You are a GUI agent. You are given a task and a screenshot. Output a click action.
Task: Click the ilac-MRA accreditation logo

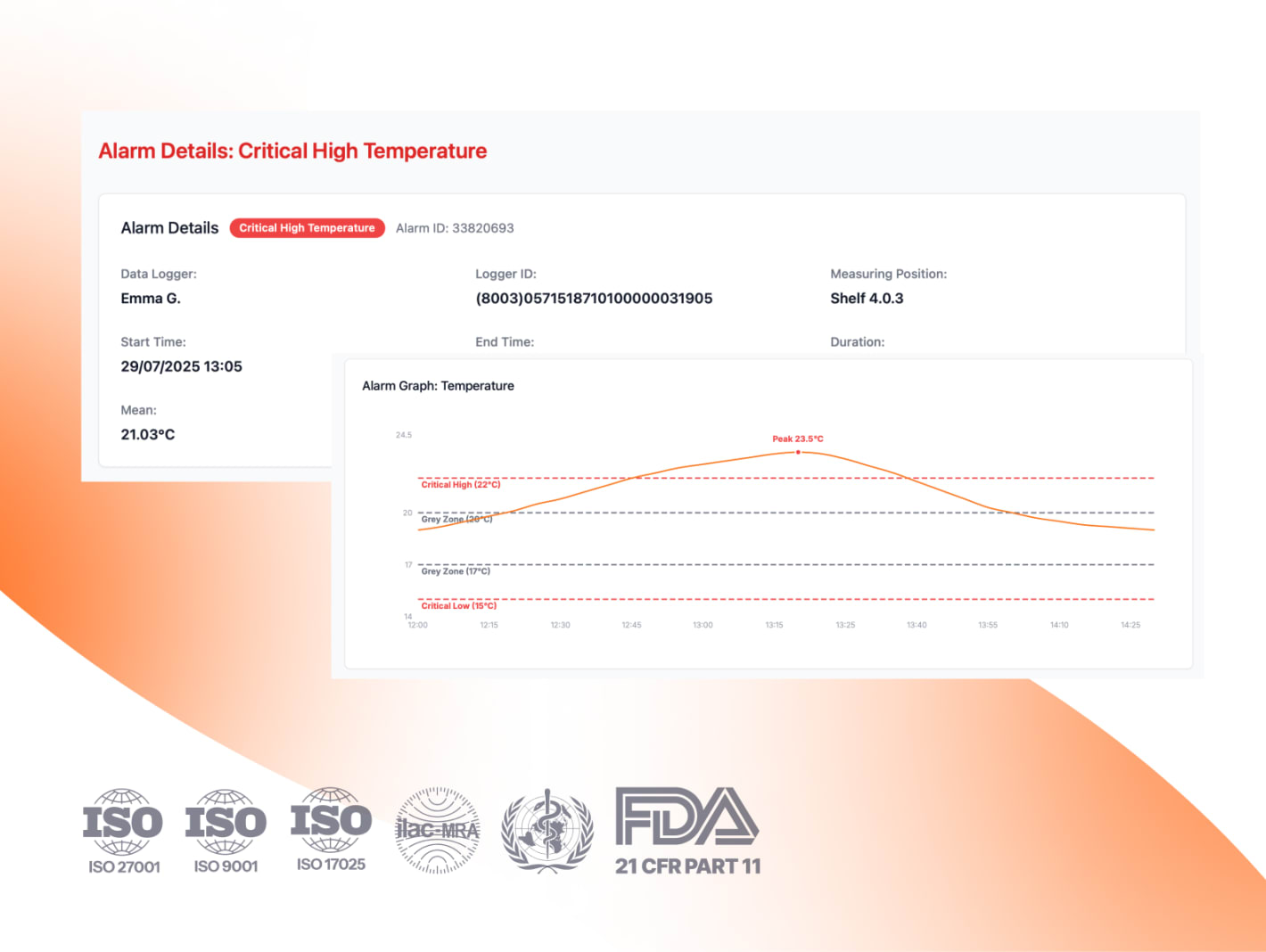coord(437,830)
